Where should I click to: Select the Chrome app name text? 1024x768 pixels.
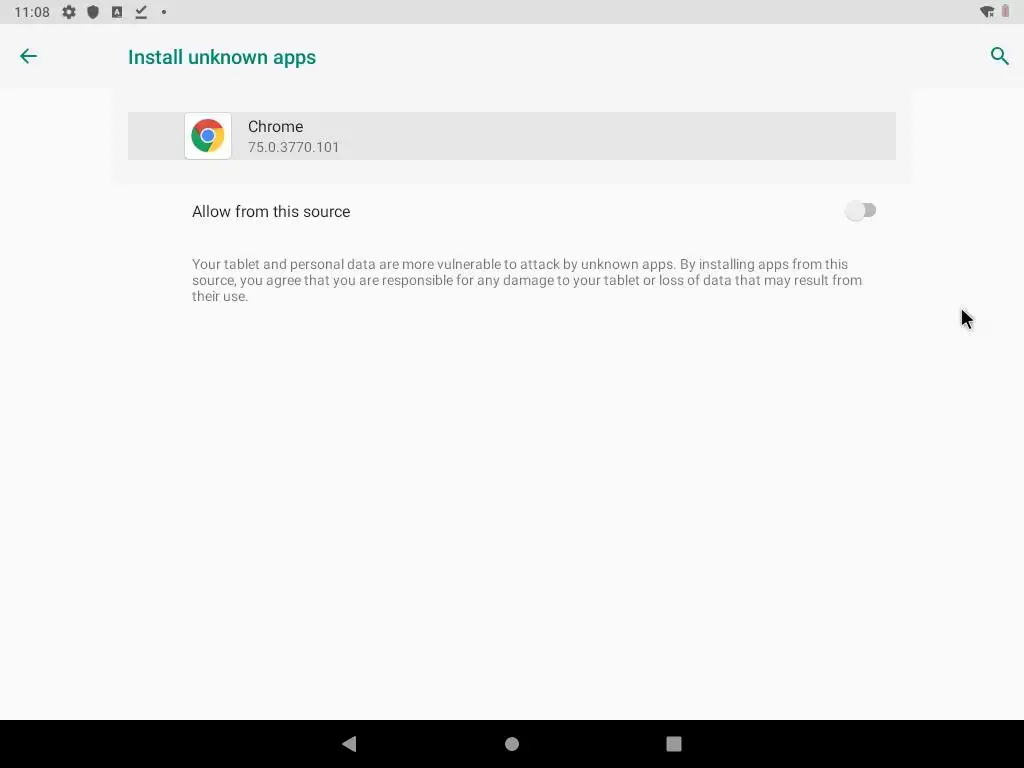click(x=276, y=127)
